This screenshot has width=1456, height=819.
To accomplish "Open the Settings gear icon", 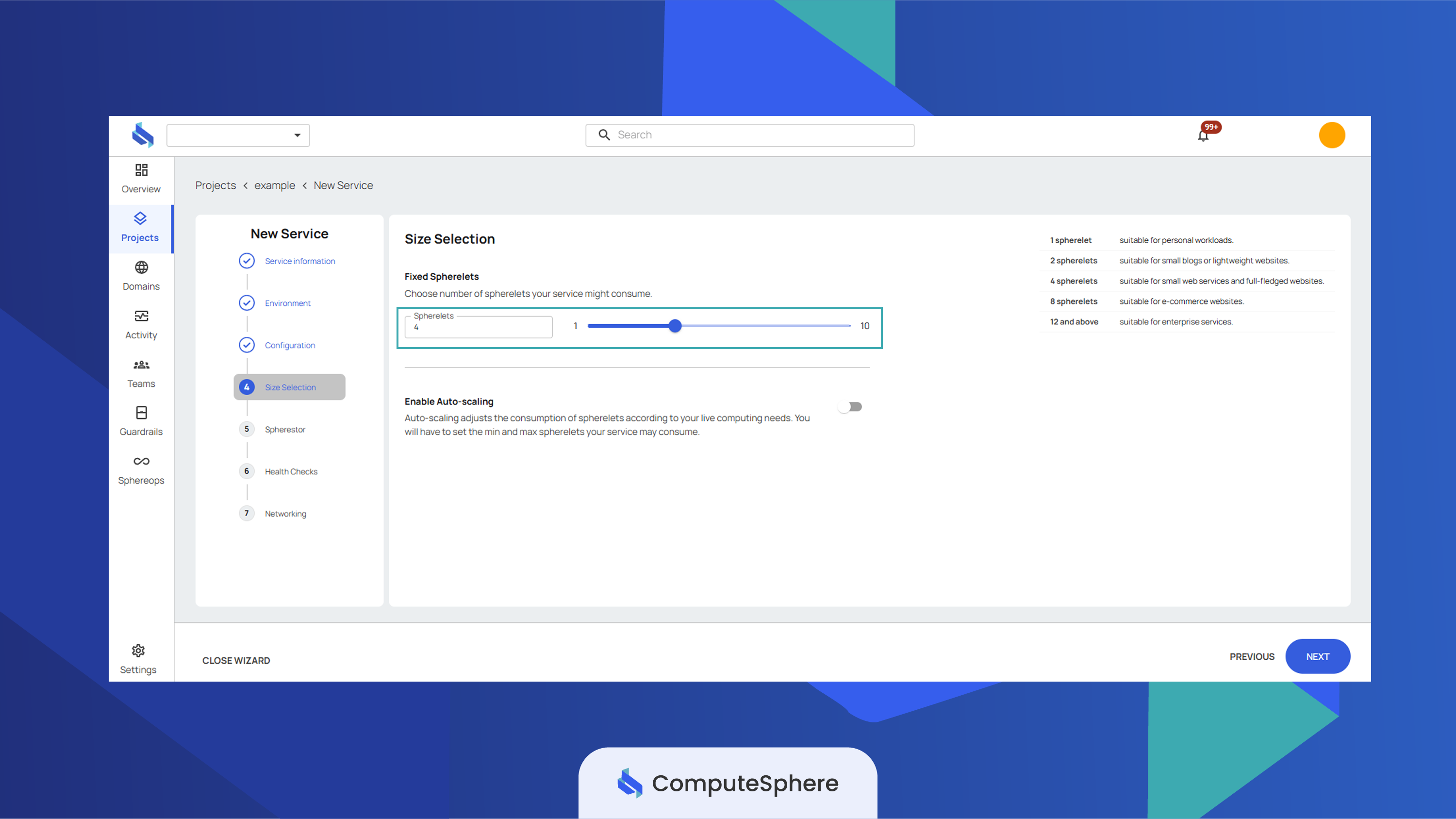I will point(138,651).
